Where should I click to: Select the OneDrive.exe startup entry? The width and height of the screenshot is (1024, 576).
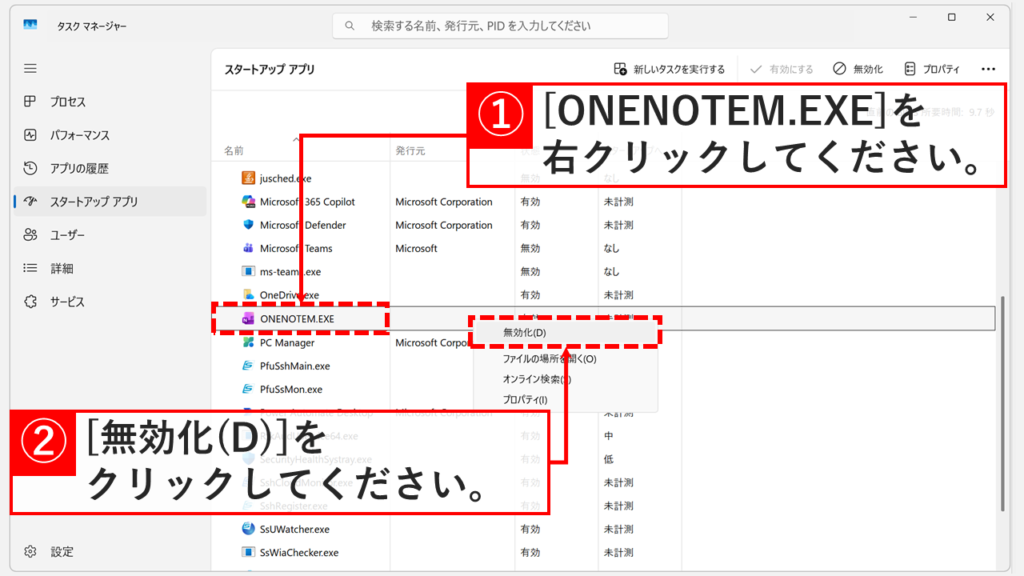(290, 293)
